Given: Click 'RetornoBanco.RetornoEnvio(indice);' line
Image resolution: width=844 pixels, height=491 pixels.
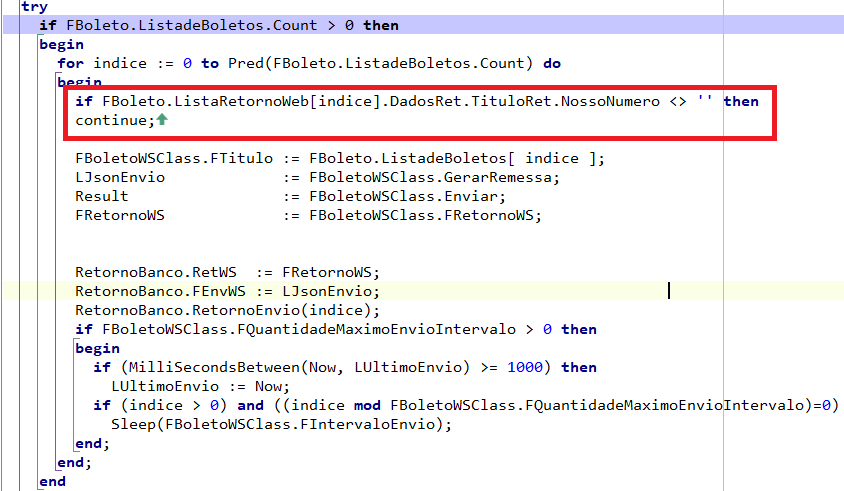Looking at the screenshot, I should (x=227, y=311).
